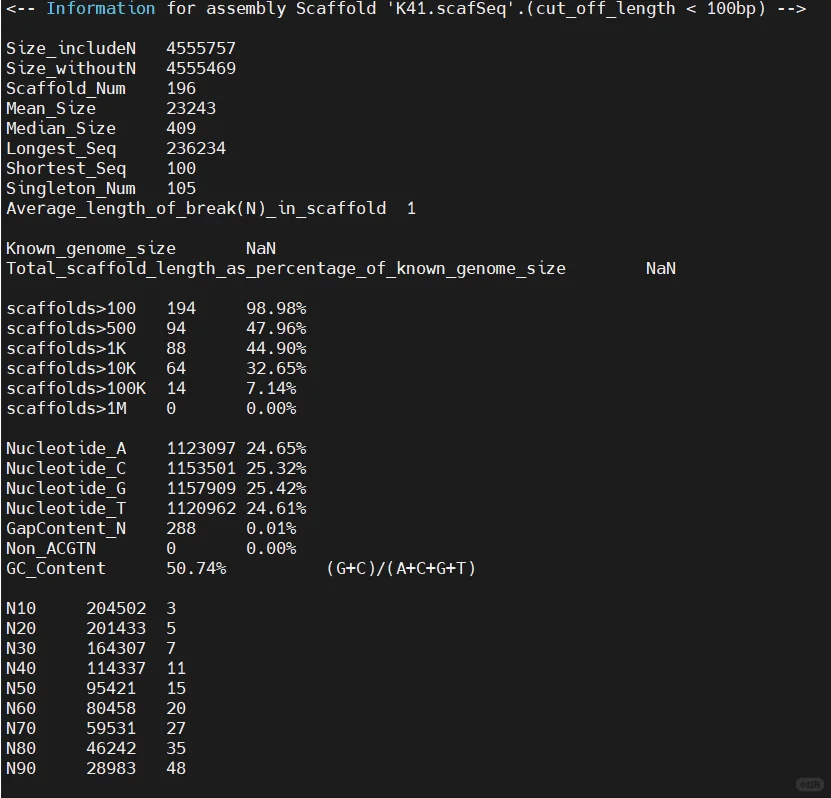Select the 'Shortest_Seq' label
This screenshot has width=831, height=798.
[66, 169]
